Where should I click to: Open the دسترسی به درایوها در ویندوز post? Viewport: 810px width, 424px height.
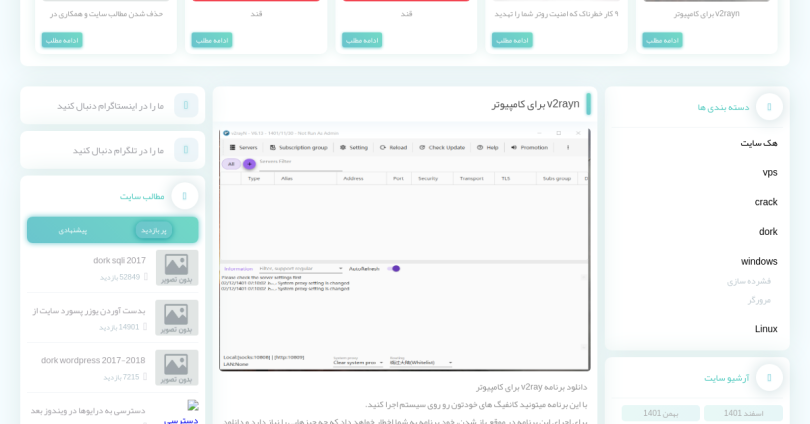(x=88, y=411)
